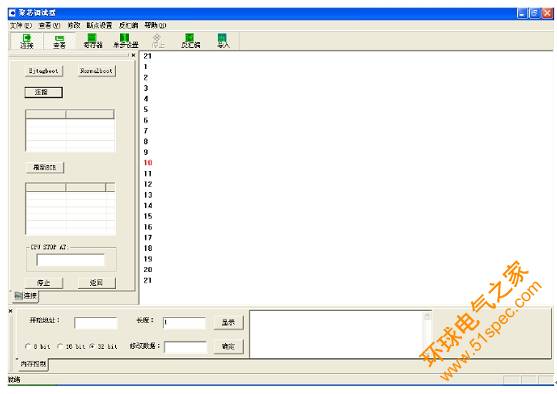The image size is (557, 394).
Task: Open the 寄存器 registers toolbar icon
Action: (x=92, y=41)
